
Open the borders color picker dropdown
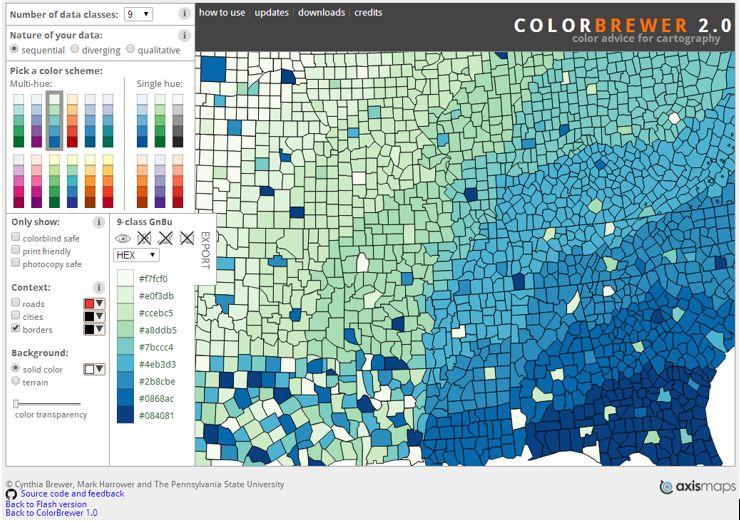pos(94,329)
